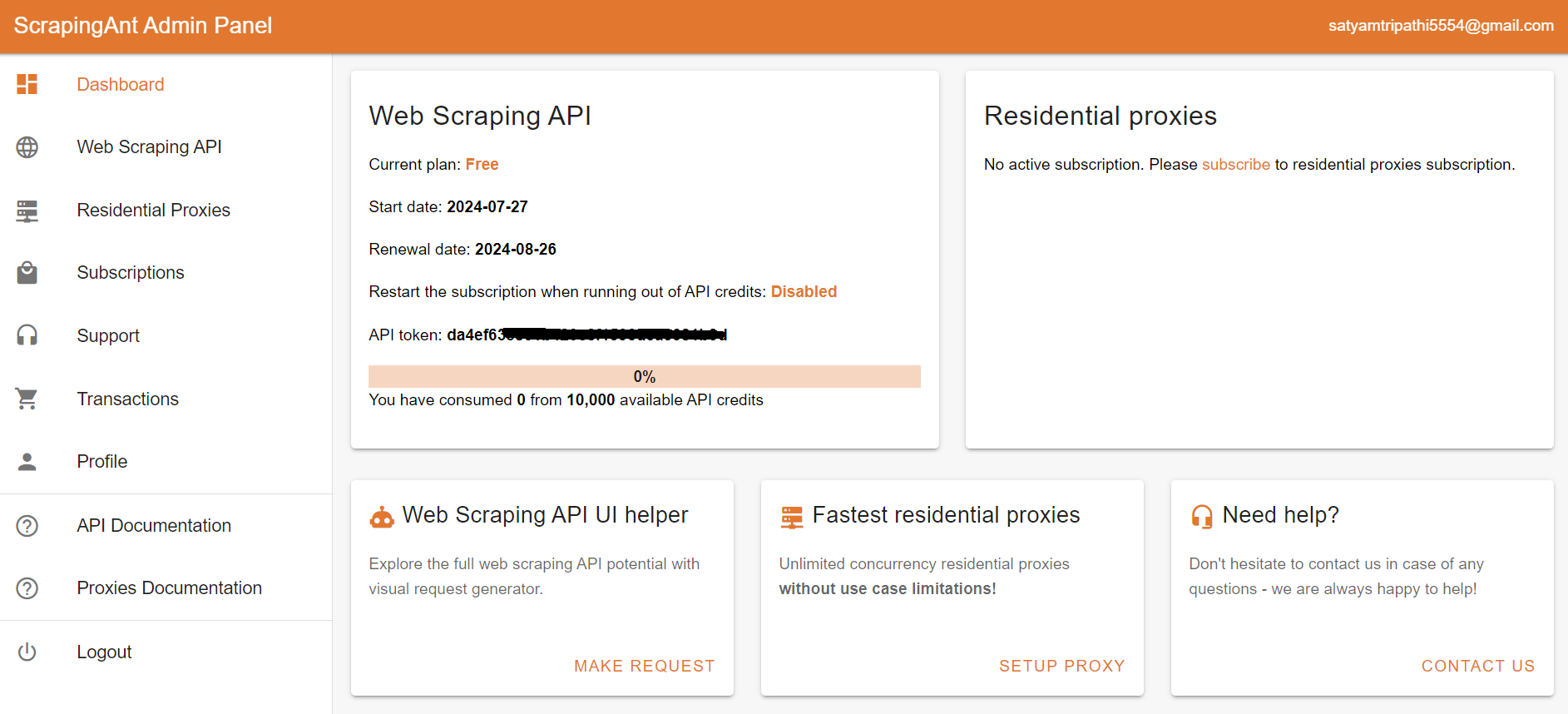Click the account email in the header
Image resolution: width=1568 pixels, height=714 pixels.
[1441, 26]
